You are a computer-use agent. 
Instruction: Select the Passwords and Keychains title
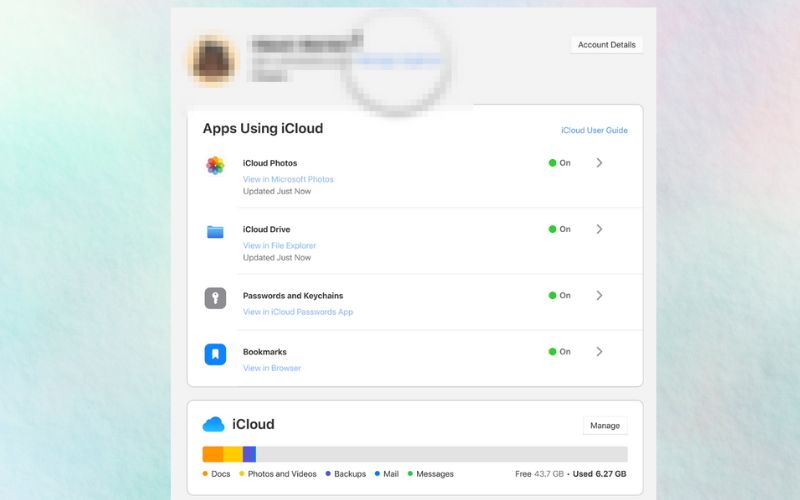[293, 296]
